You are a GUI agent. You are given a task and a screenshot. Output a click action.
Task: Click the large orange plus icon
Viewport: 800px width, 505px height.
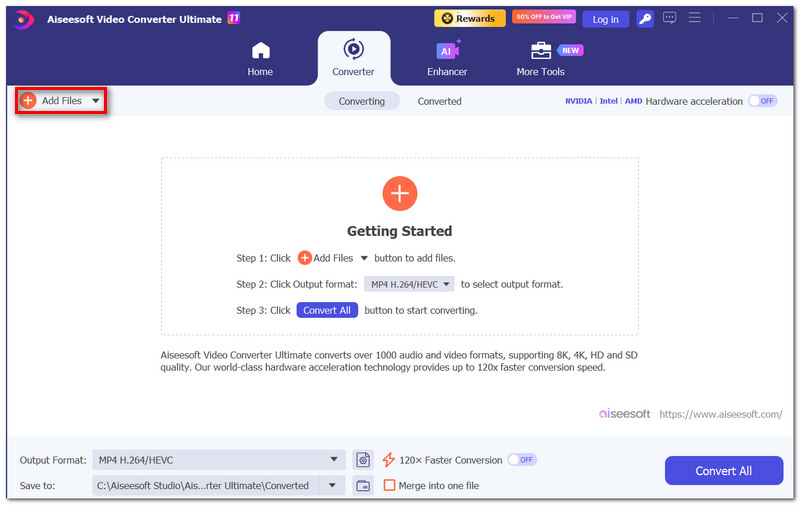(x=399, y=193)
